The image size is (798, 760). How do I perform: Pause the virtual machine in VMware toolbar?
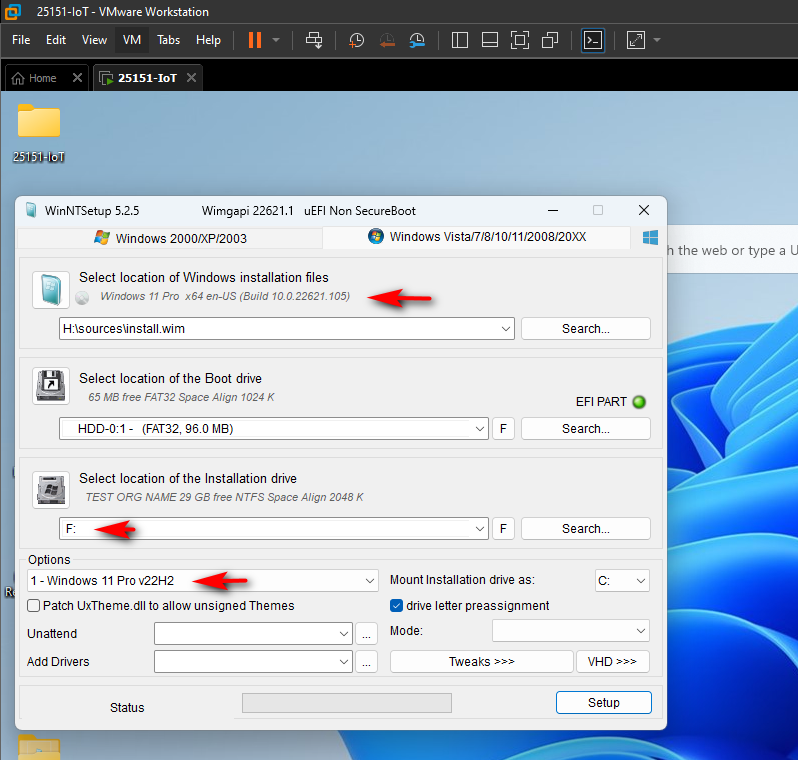click(255, 40)
